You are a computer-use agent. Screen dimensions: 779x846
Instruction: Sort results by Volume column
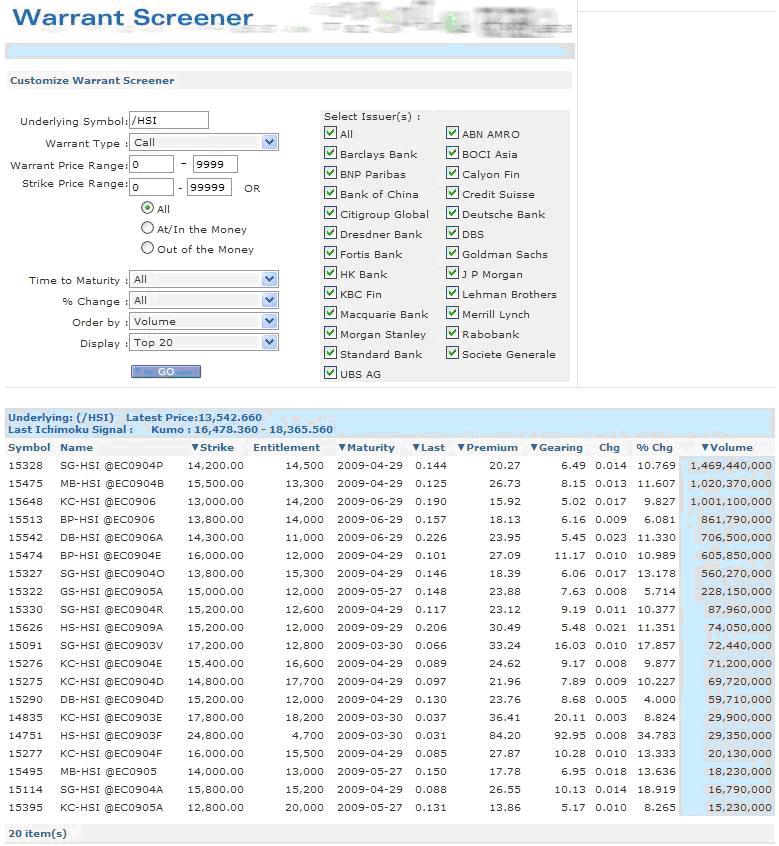(727, 448)
